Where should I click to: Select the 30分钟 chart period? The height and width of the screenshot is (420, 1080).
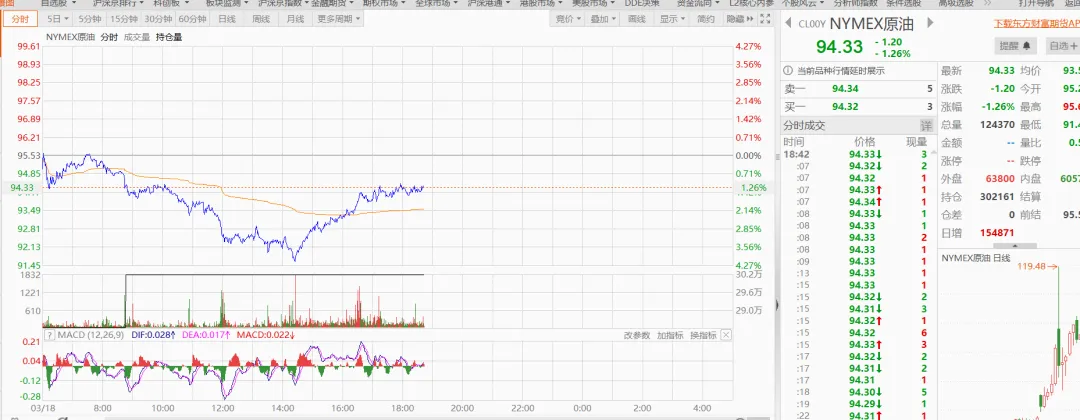[x=158, y=19]
